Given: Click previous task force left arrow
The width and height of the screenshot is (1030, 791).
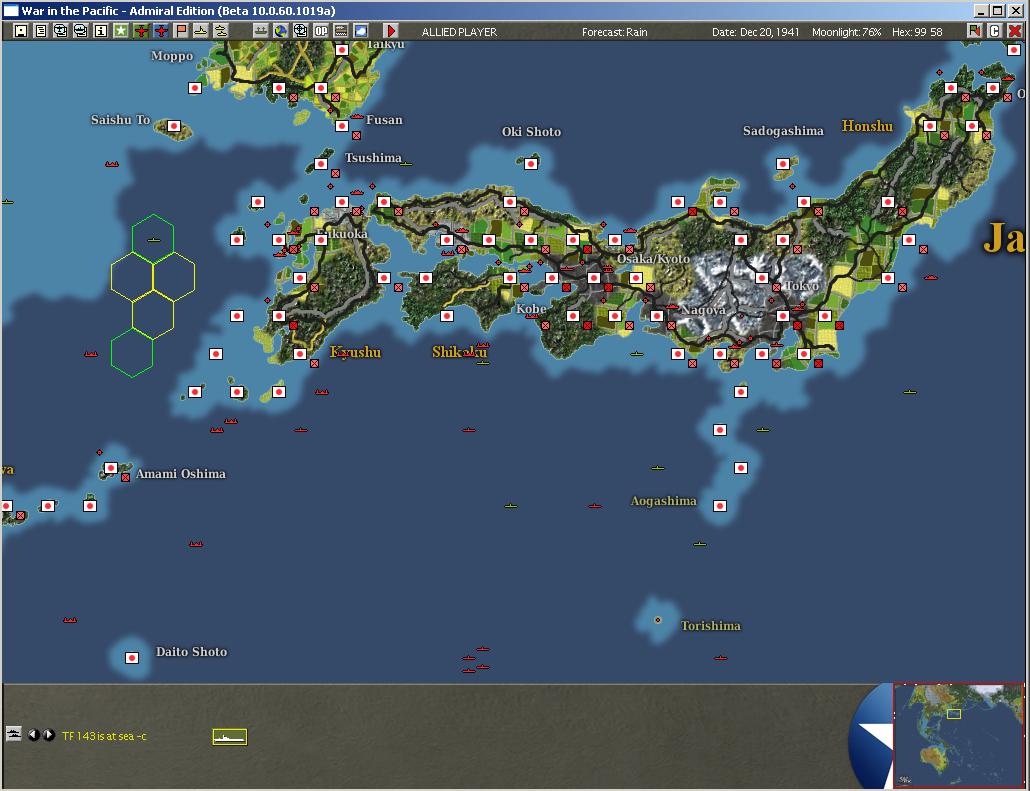Looking at the screenshot, I should point(34,734).
